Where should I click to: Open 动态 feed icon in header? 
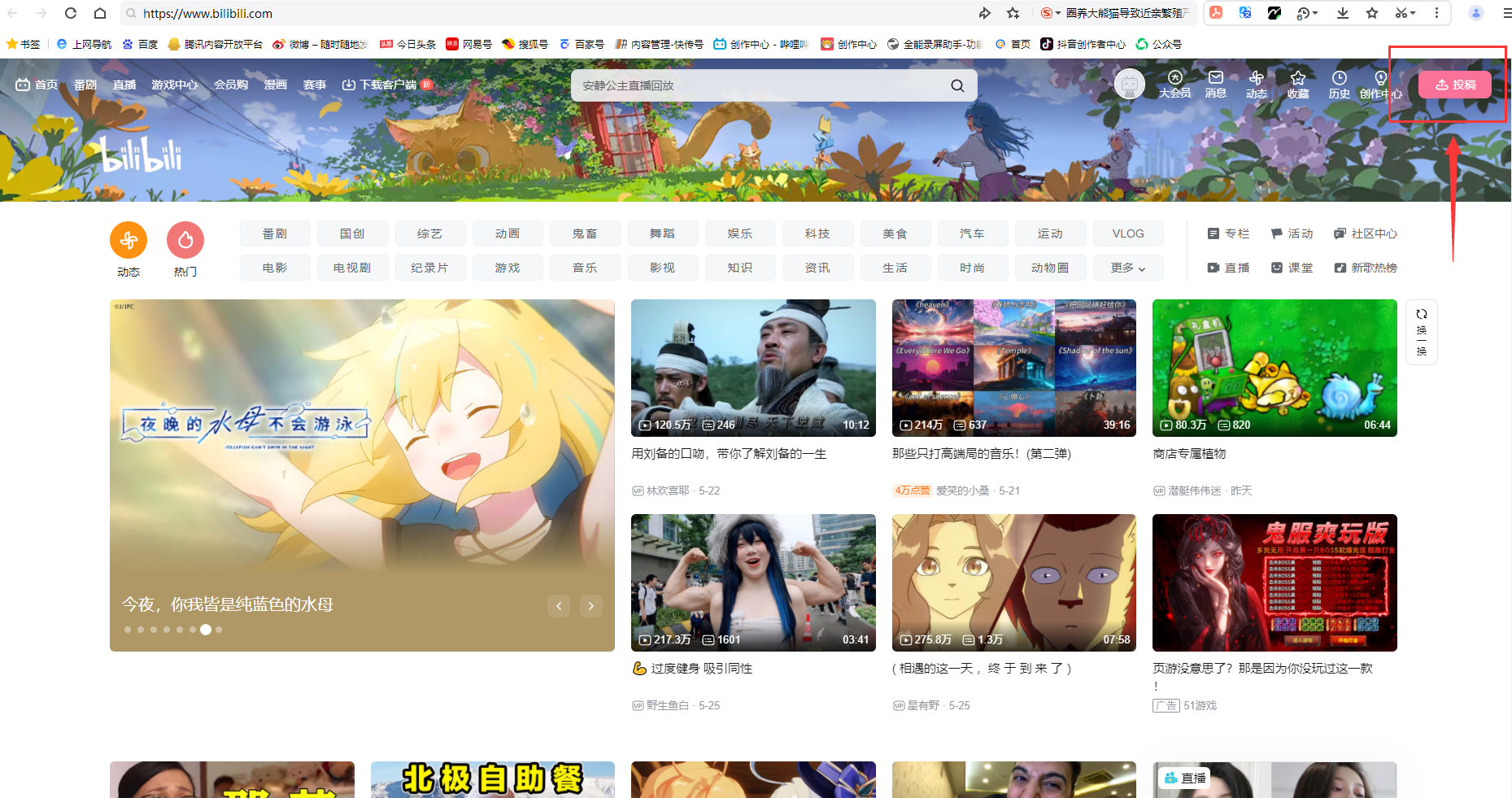coord(1257,84)
